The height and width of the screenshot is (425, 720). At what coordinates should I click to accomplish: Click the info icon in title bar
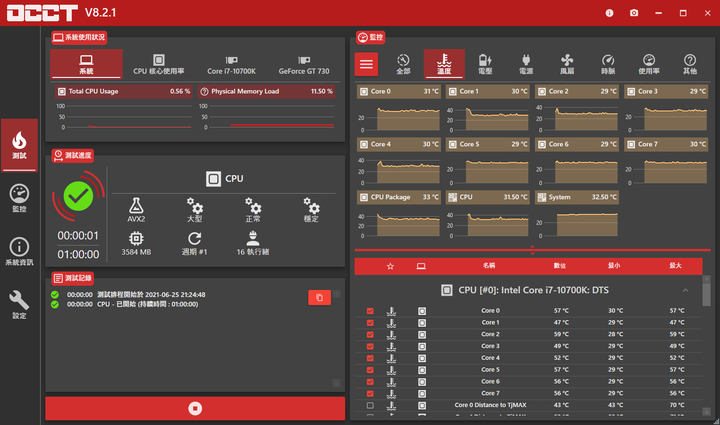pyautogui.click(x=609, y=13)
